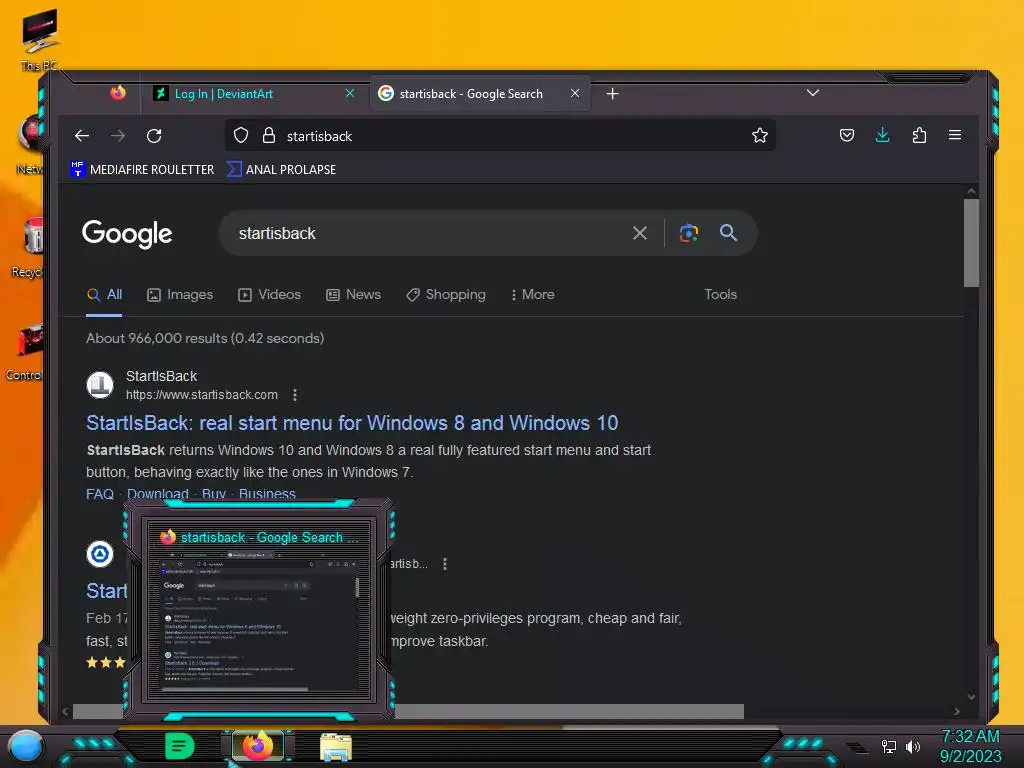Click the padlock site info icon

[x=268, y=136]
